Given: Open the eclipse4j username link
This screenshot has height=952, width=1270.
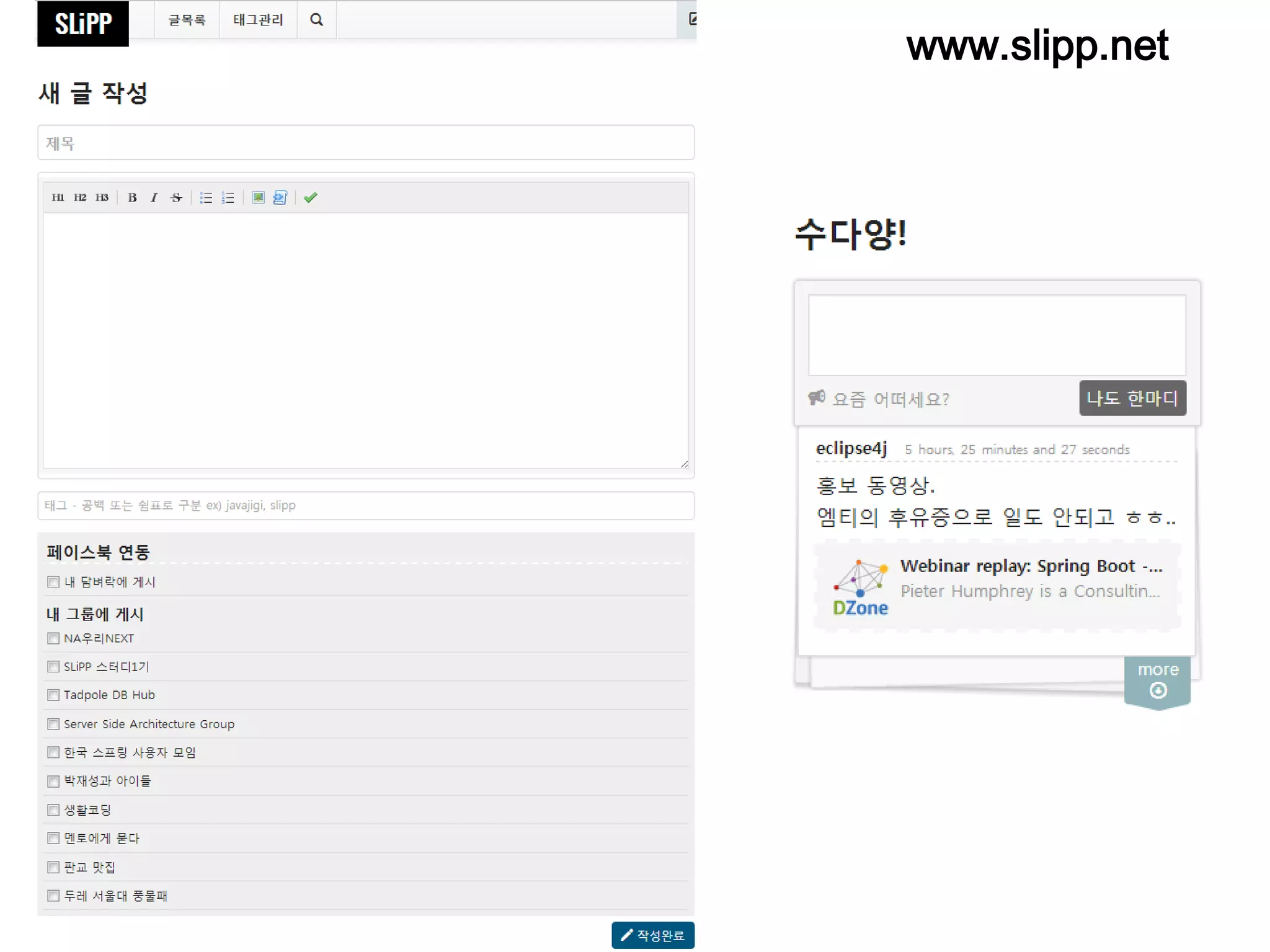Looking at the screenshot, I should (851, 448).
